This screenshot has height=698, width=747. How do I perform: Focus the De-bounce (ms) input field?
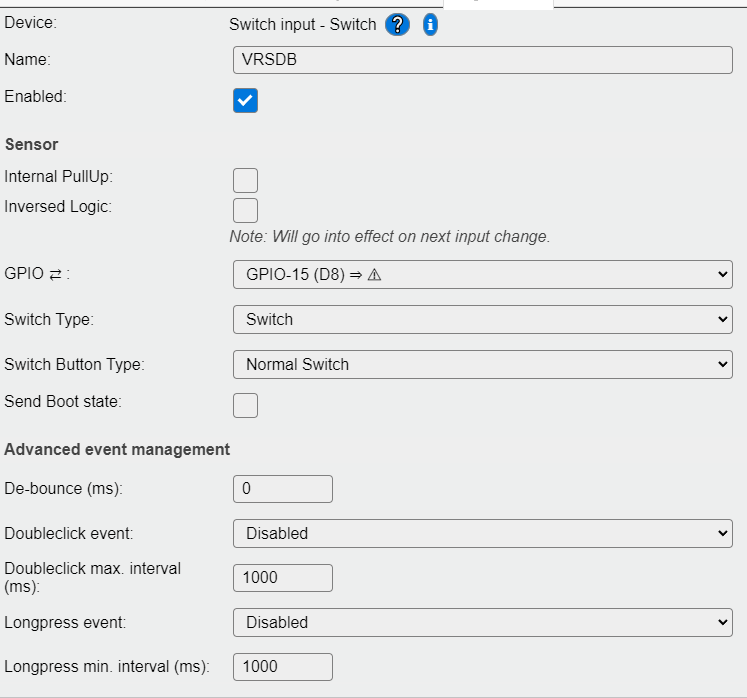(x=283, y=489)
